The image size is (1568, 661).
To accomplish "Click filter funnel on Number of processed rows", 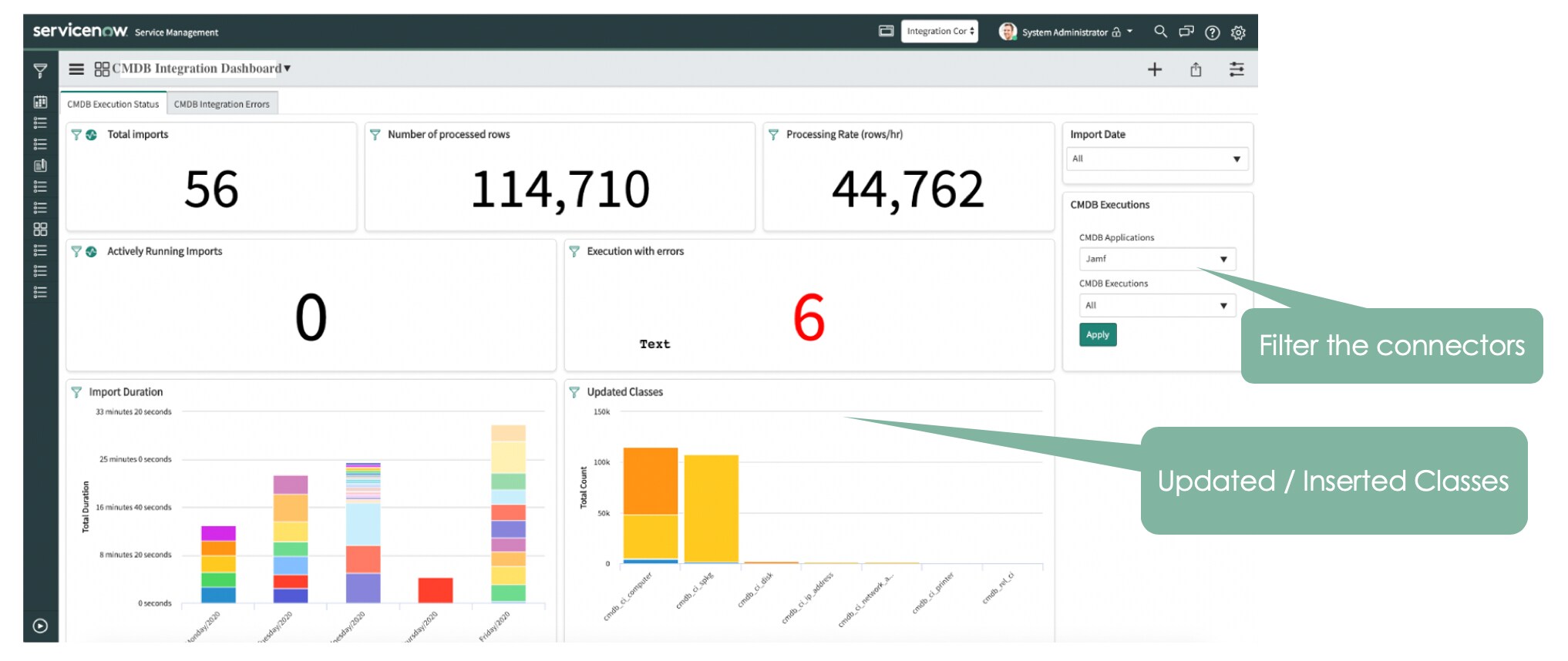I will [x=375, y=135].
